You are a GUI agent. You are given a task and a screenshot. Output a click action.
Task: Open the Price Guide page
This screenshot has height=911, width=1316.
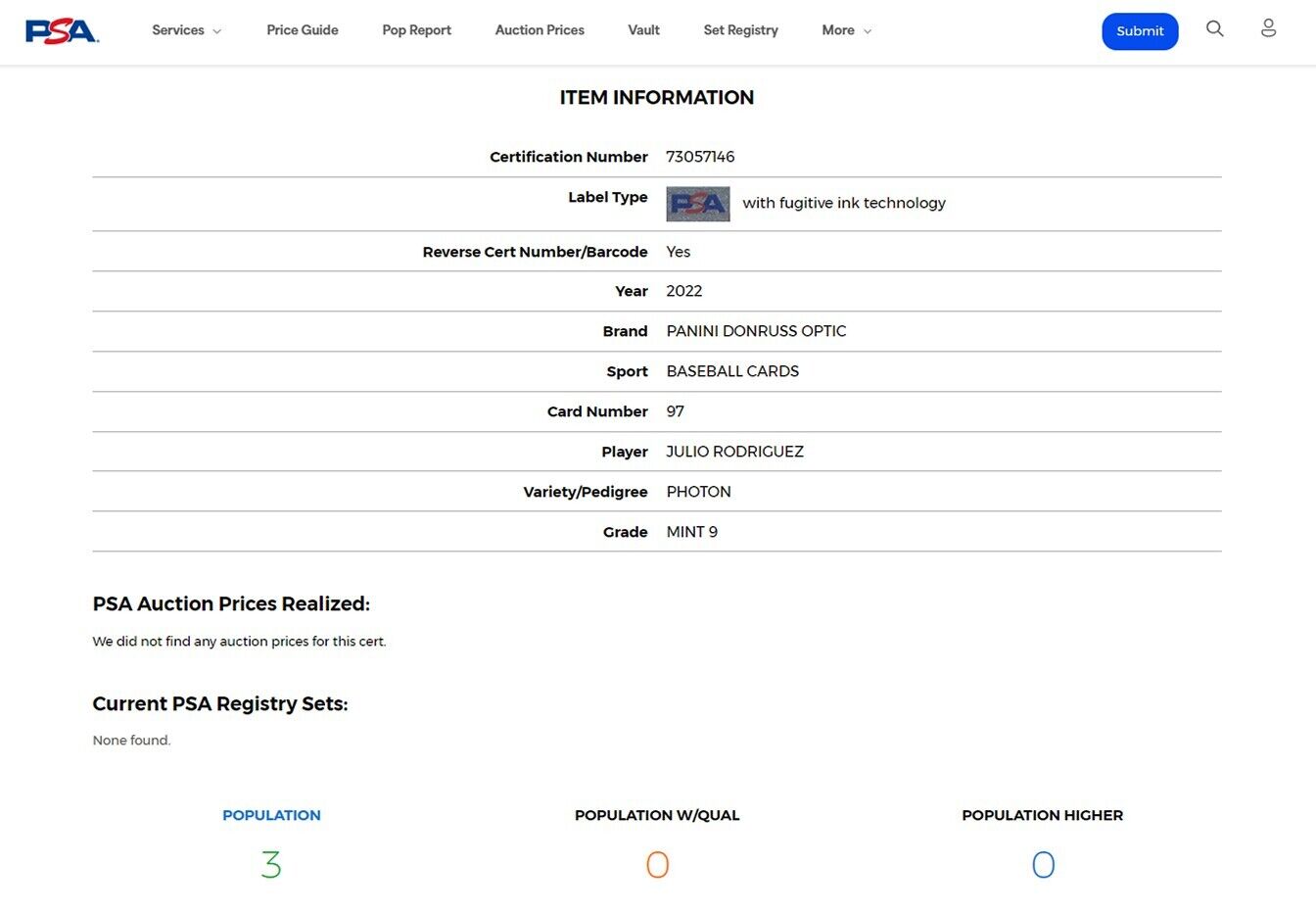point(302,30)
